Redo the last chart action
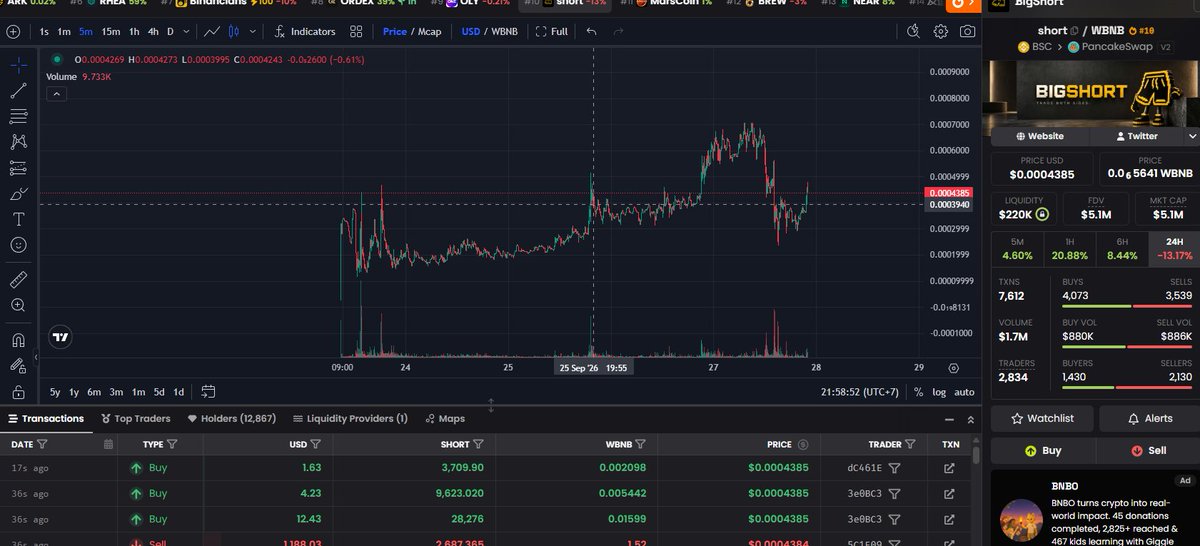1200x546 pixels. point(618,31)
